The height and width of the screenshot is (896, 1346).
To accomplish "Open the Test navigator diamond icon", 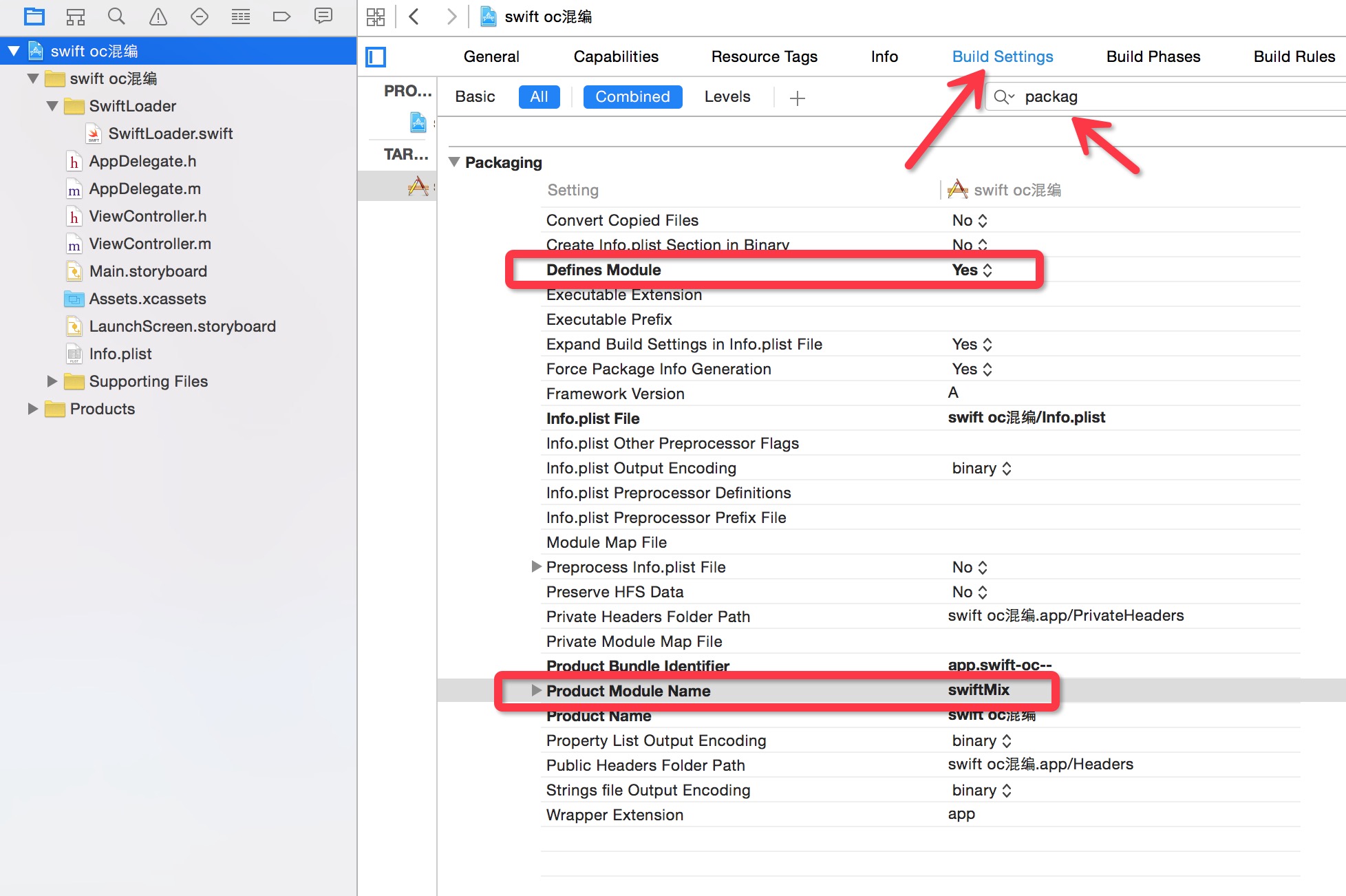I will pyautogui.click(x=200, y=17).
